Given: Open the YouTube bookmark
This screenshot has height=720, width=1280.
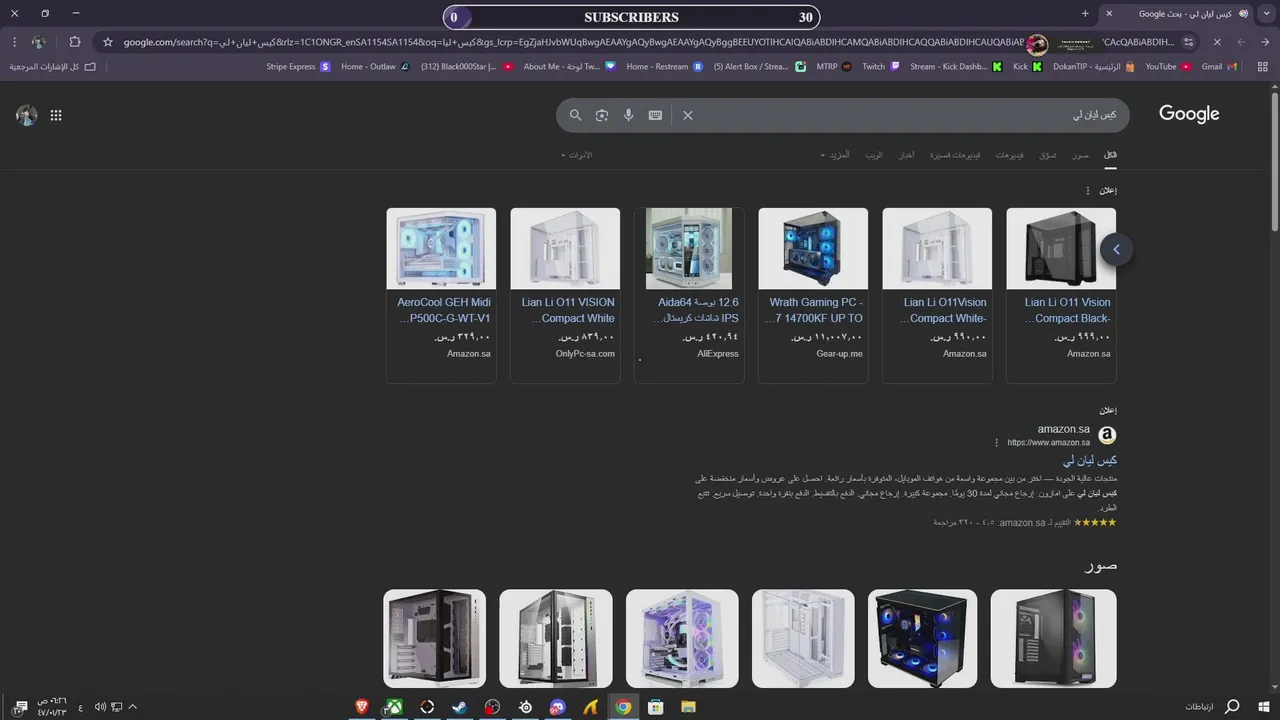Looking at the screenshot, I should click(1167, 67).
